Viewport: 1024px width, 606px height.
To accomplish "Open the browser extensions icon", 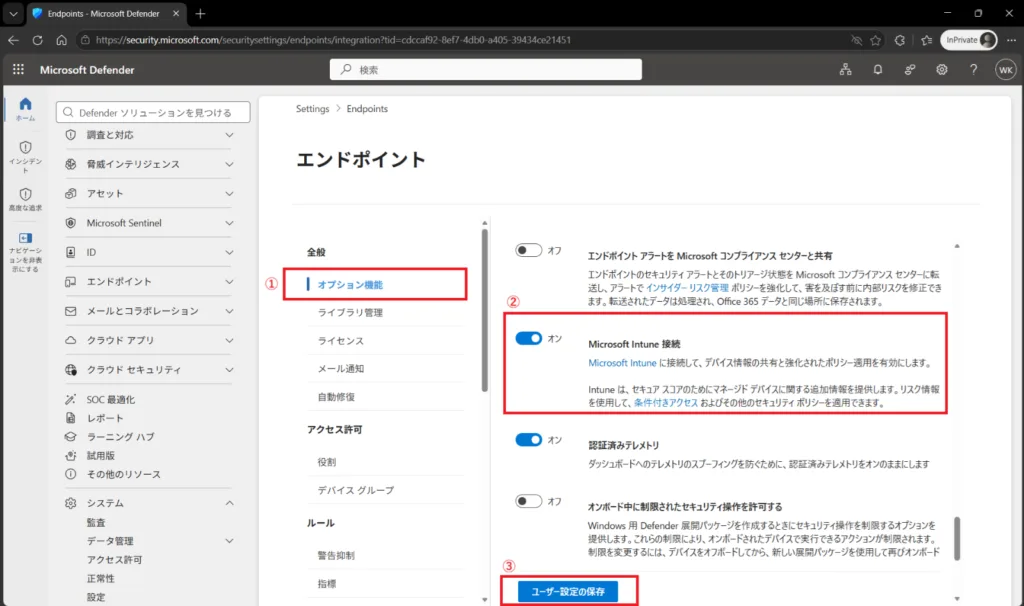I will pos(900,40).
